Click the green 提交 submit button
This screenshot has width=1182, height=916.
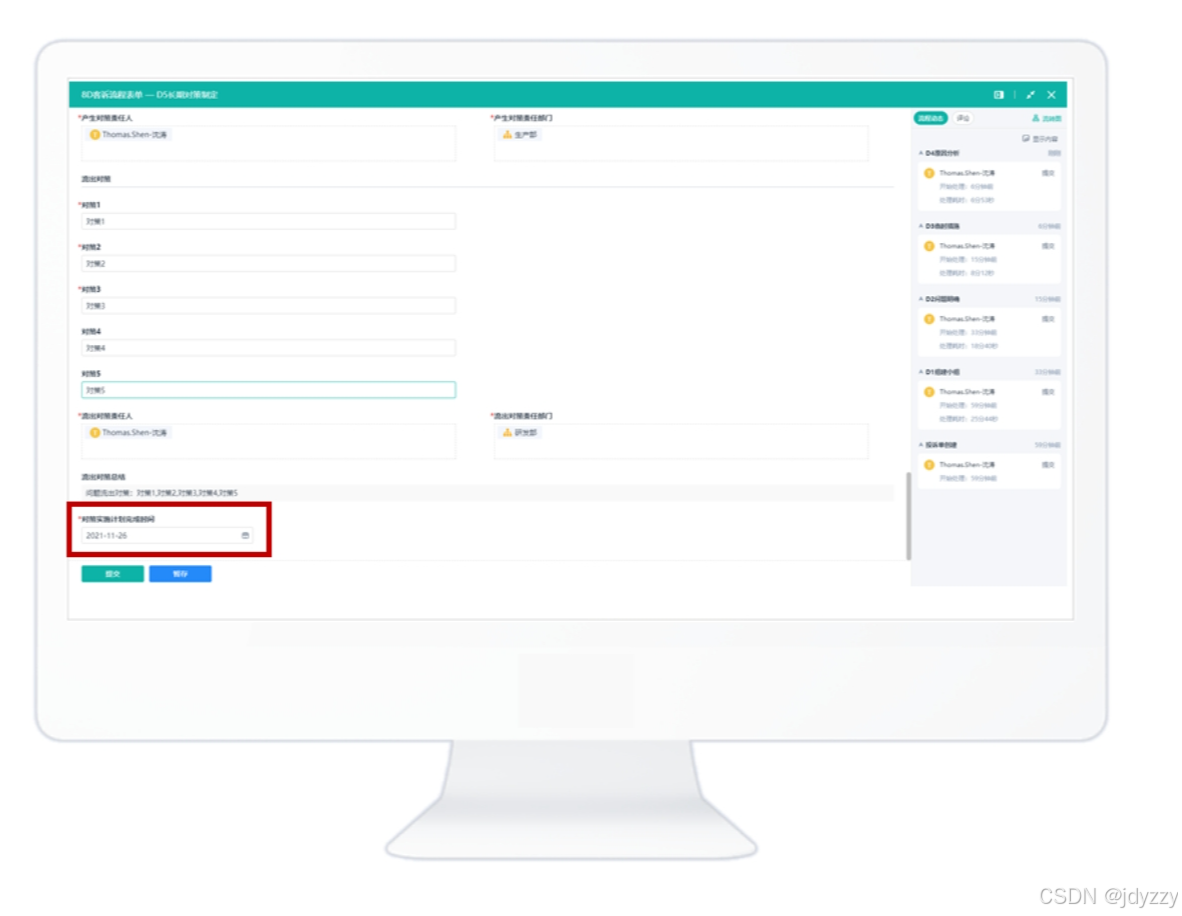coord(112,574)
